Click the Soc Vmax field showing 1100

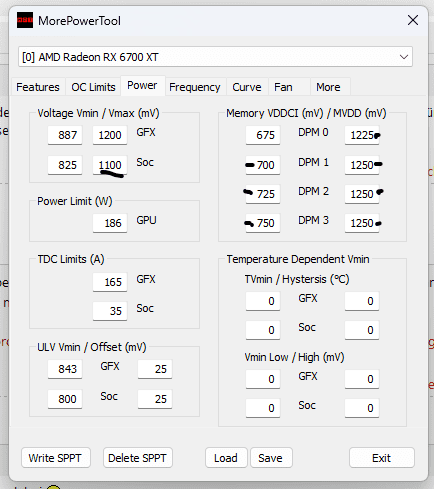pyautogui.click(x=110, y=165)
